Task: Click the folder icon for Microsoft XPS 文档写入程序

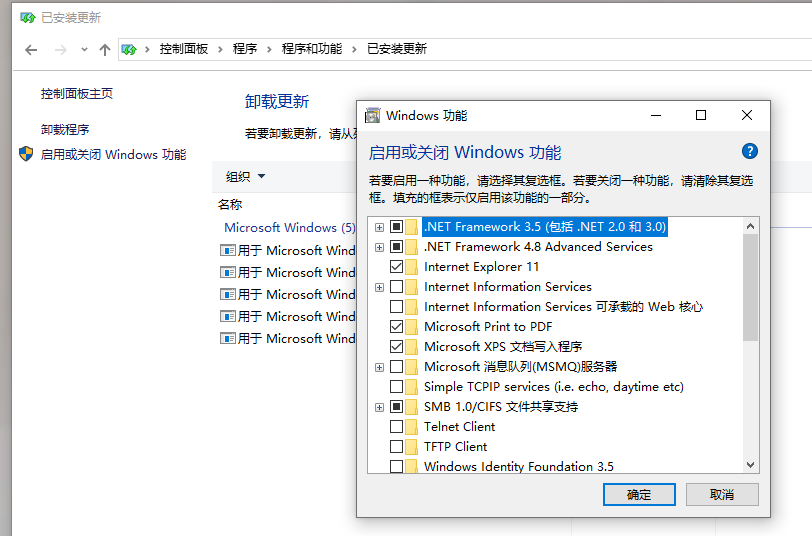Action: tap(412, 346)
